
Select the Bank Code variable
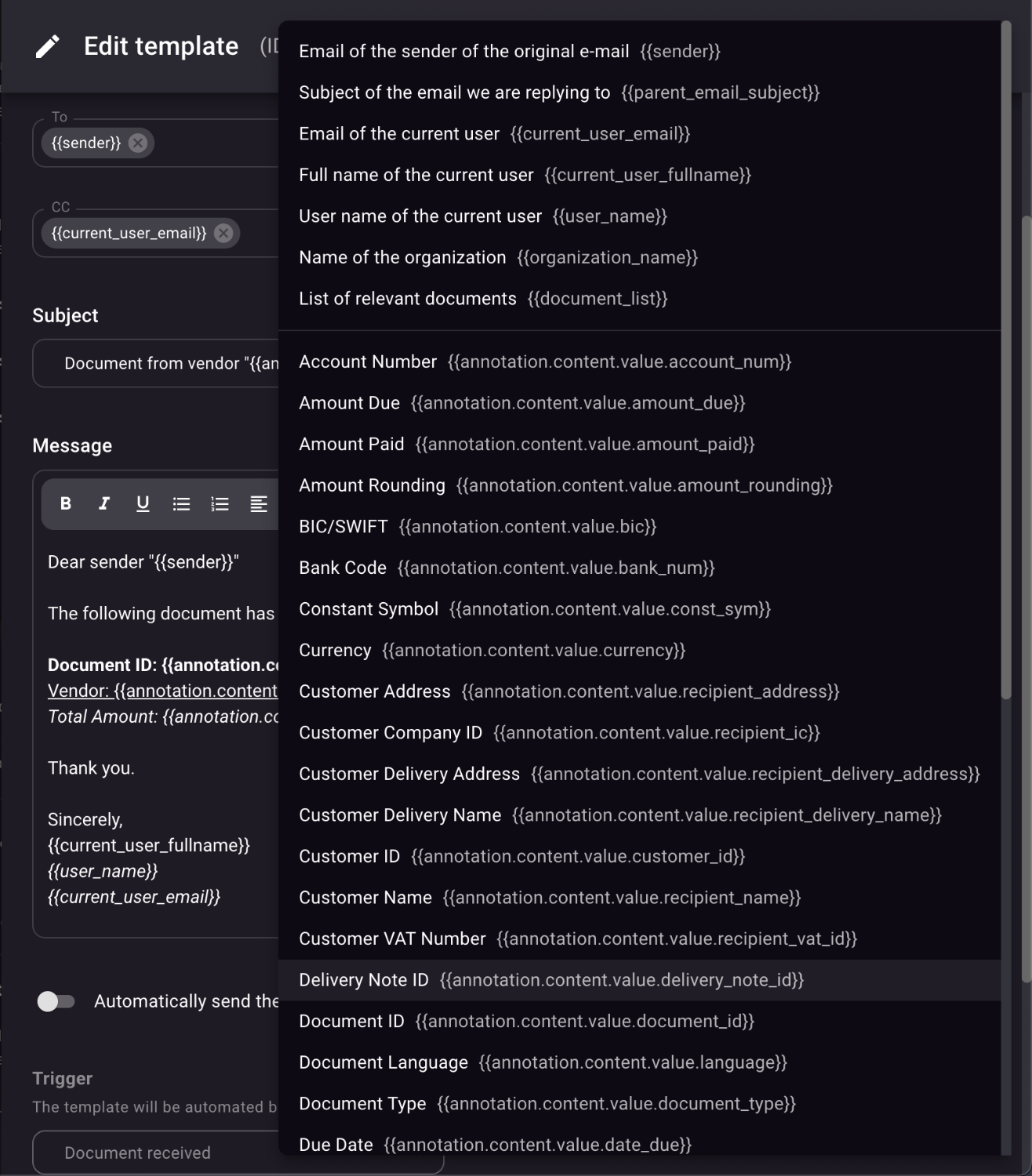(639, 568)
